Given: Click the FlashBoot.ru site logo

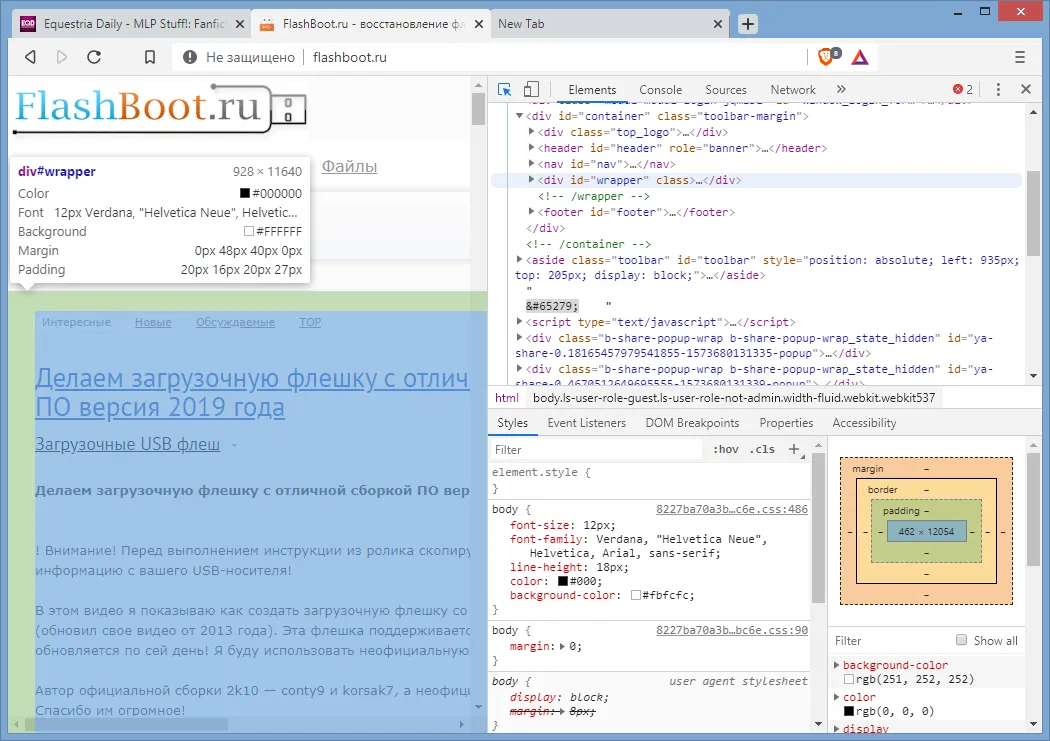Looking at the screenshot, I should [160, 108].
